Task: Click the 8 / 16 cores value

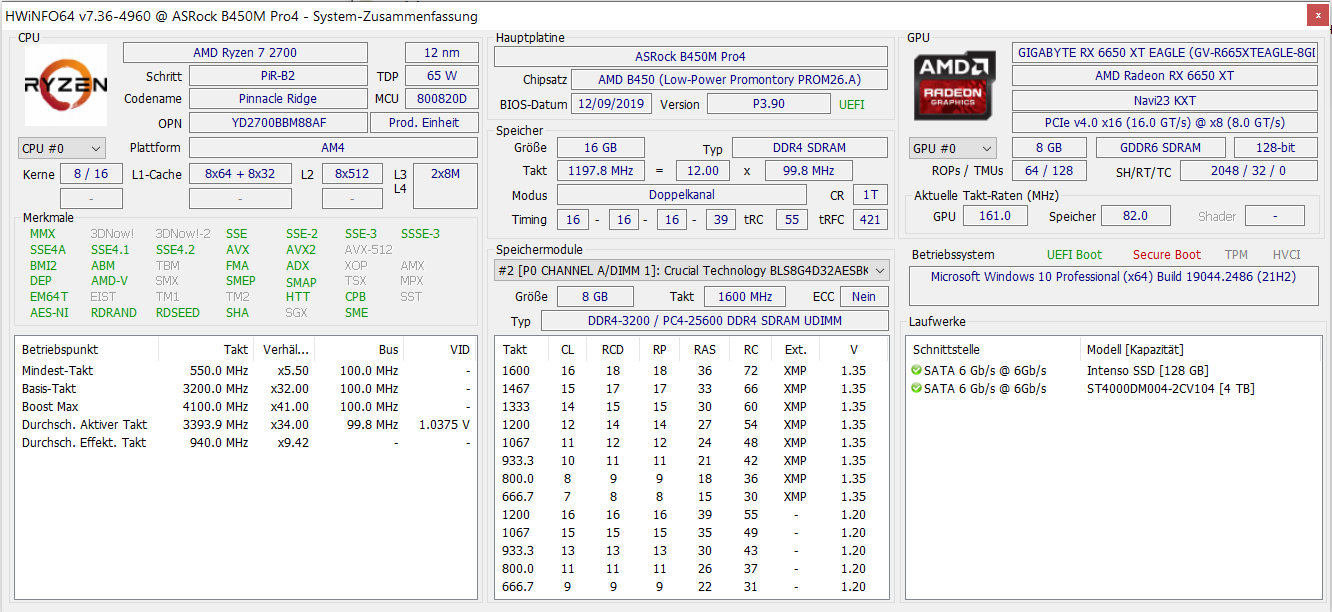Action: coord(91,174)
